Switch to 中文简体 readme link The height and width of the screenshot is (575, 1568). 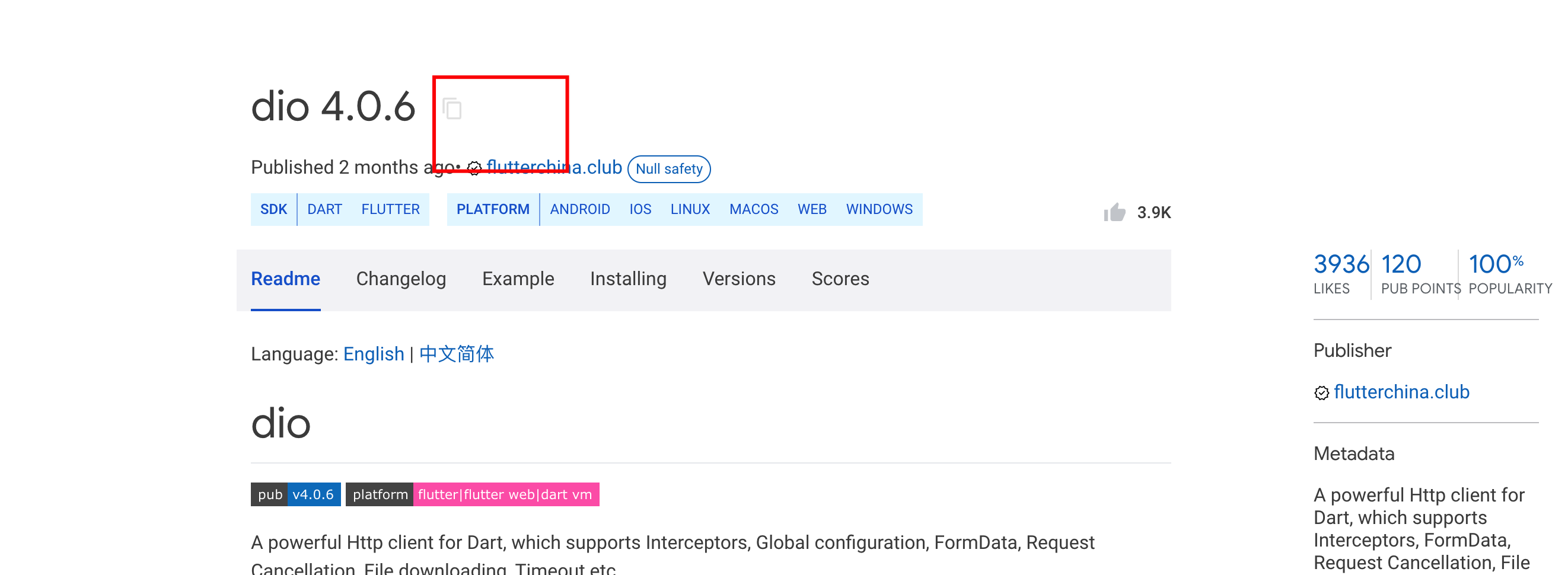(457, 353)
